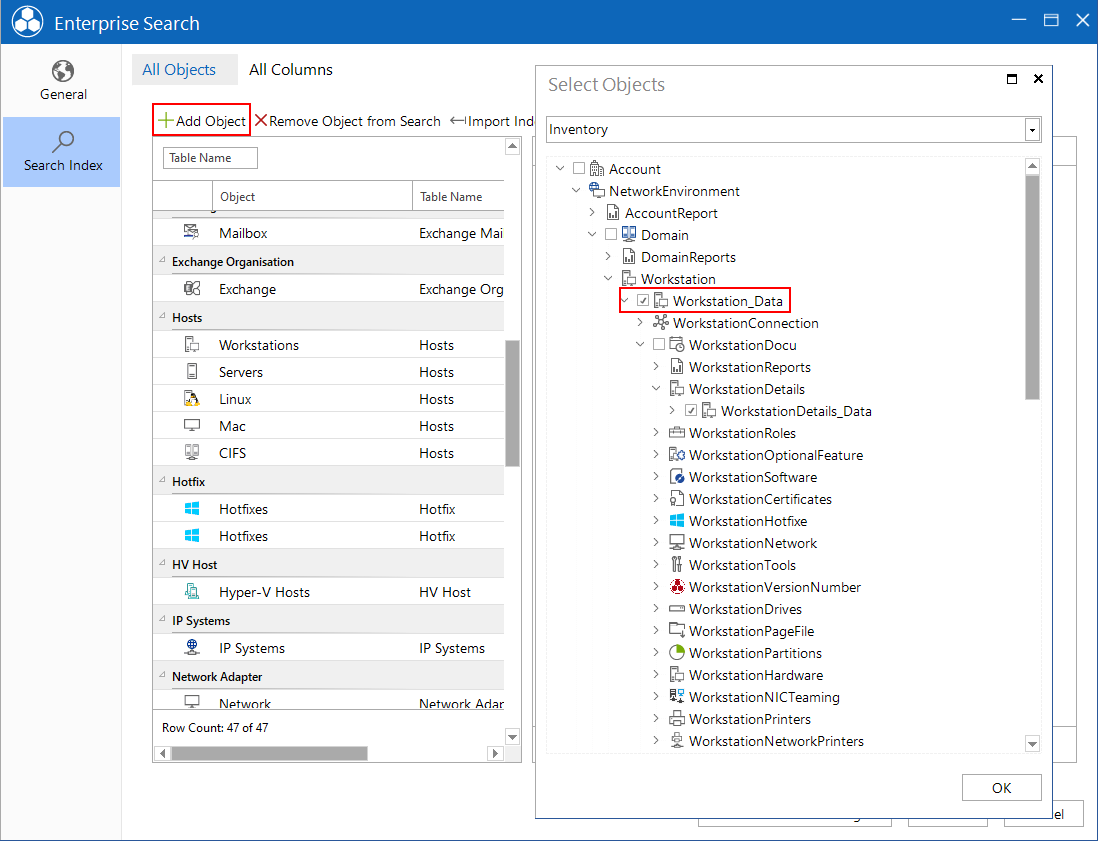Sort by the Table Name column header
The height and width of the screenshot is (843, 1098).
point(459,197)
